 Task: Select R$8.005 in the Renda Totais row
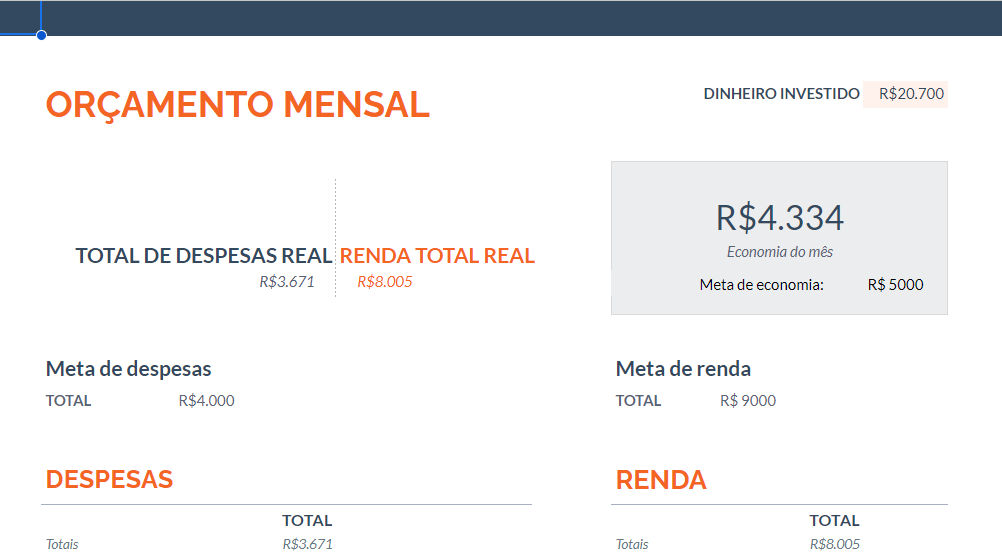pos(835,544)
